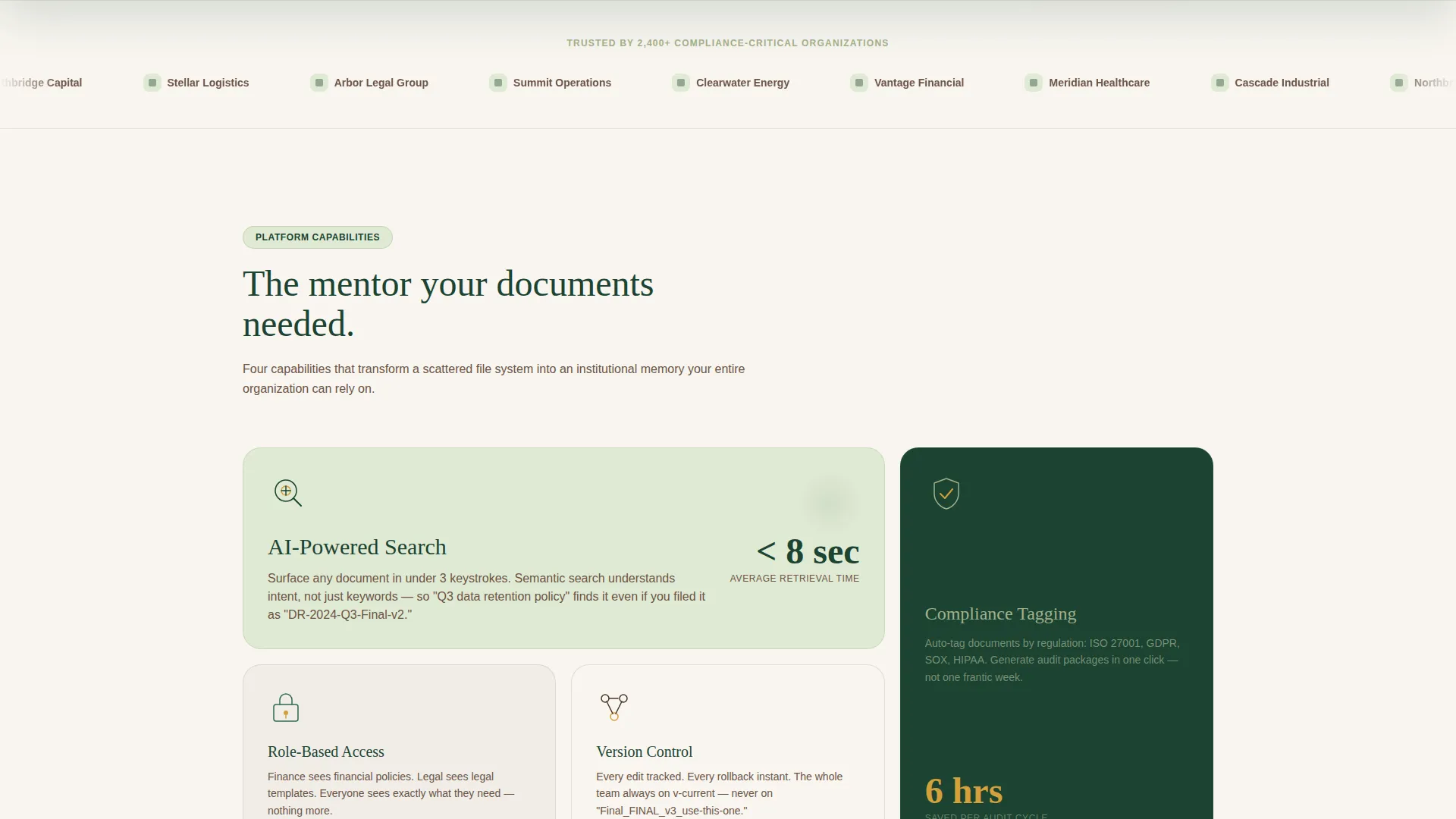Click the Version Control card title
Viewport: 1456px width, 819px height.
pyautogui.click(x=645, y=752)
